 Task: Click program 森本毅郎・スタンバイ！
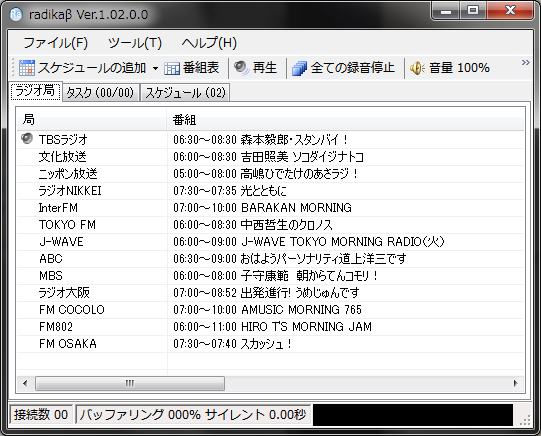(295, 140)
